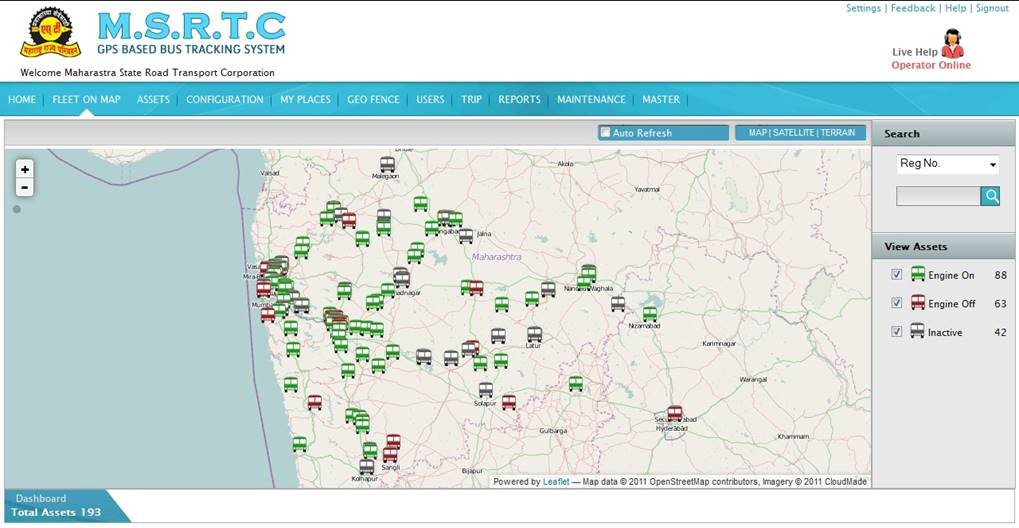Click the Karimnagar city label
This screenshot has width=1019, height=528.
coord(719,343)
